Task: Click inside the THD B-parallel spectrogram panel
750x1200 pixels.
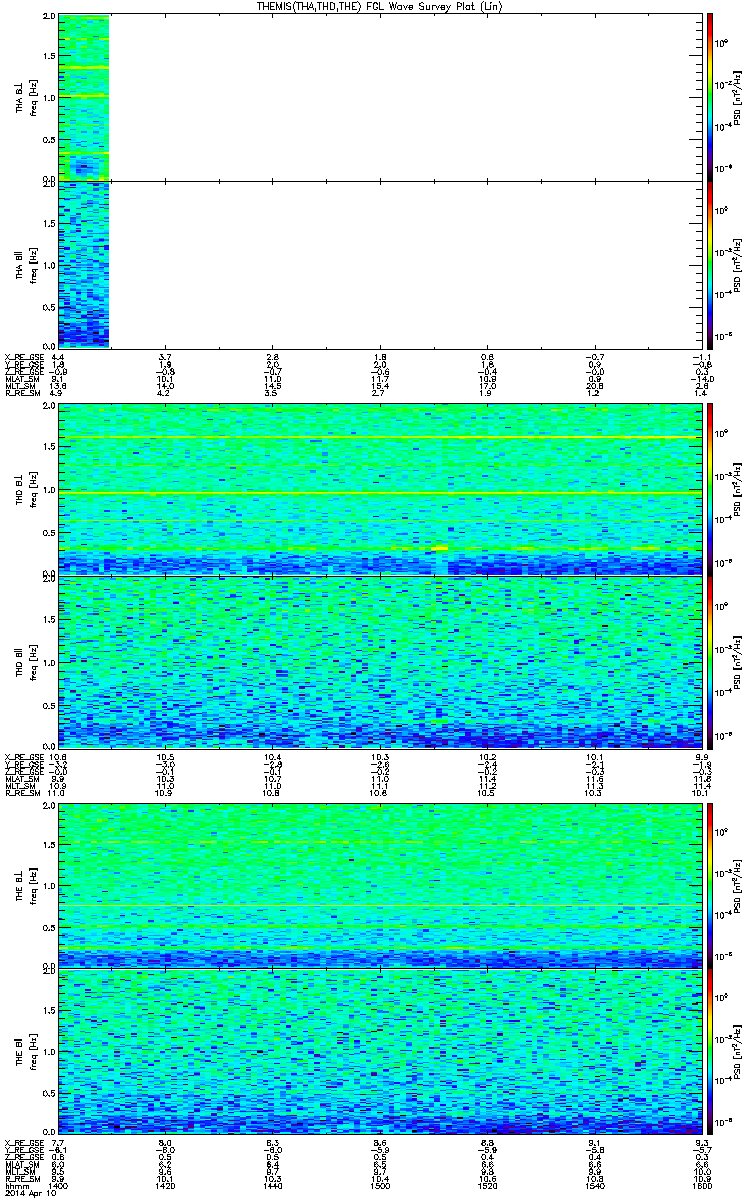Action: [378, 661]
